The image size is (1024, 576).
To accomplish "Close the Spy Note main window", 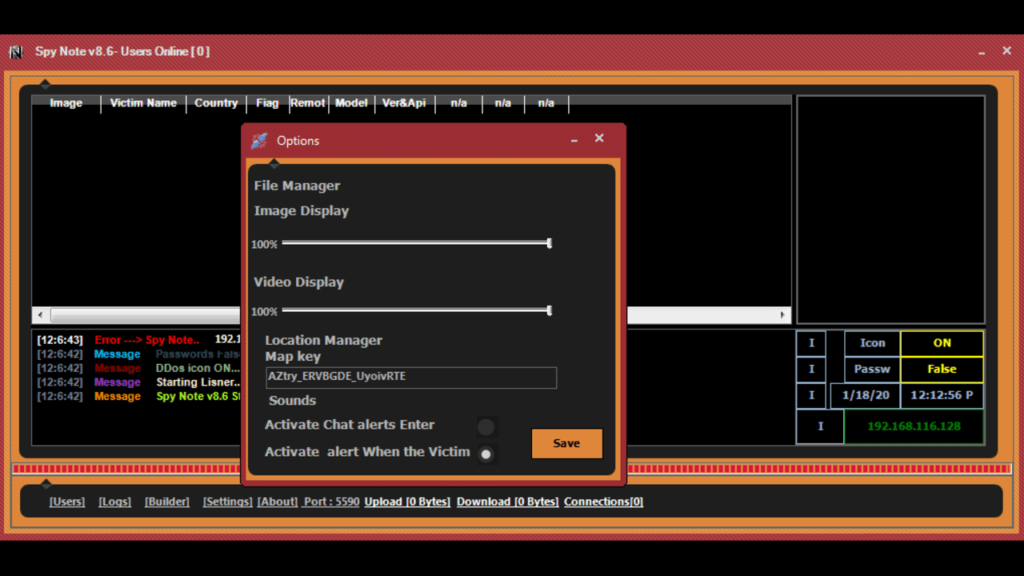I will click(x=1006, y=50).
